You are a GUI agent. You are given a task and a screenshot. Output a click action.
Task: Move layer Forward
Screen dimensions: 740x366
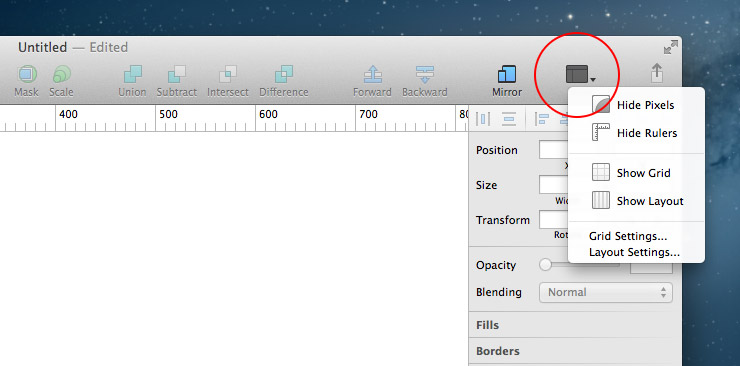click(372, 75)
